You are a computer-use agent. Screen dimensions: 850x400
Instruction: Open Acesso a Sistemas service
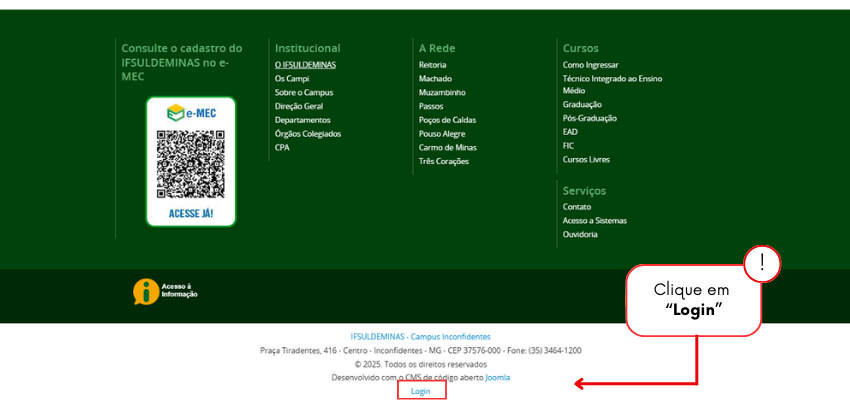click(x=595, y=220)
